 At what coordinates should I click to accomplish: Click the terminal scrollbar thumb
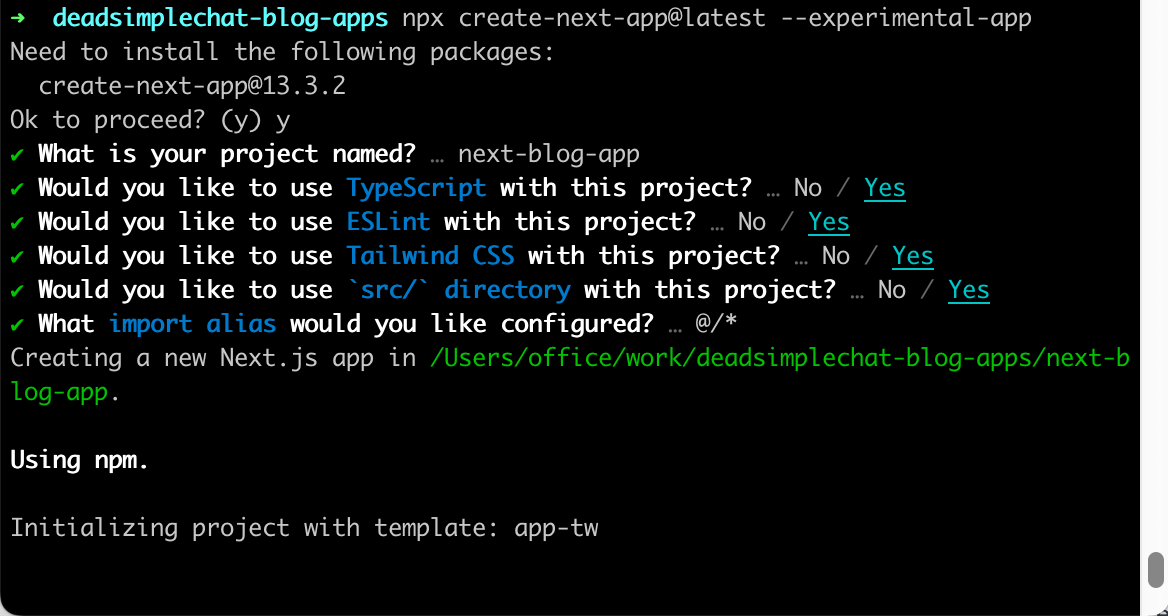point(1155,570)
